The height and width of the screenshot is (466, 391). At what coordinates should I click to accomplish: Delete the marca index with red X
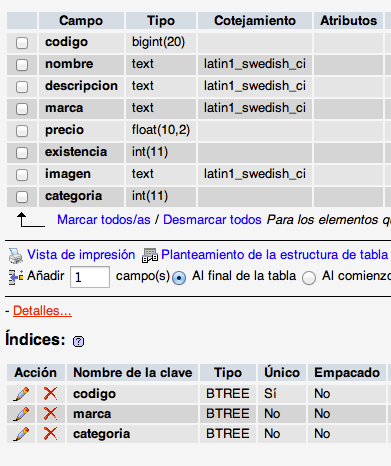(x=50, y=414)
